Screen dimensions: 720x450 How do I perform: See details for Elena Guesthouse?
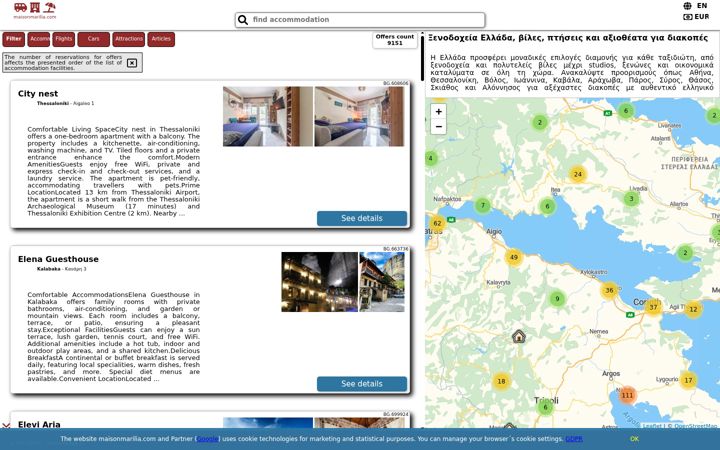click(362, 384)
